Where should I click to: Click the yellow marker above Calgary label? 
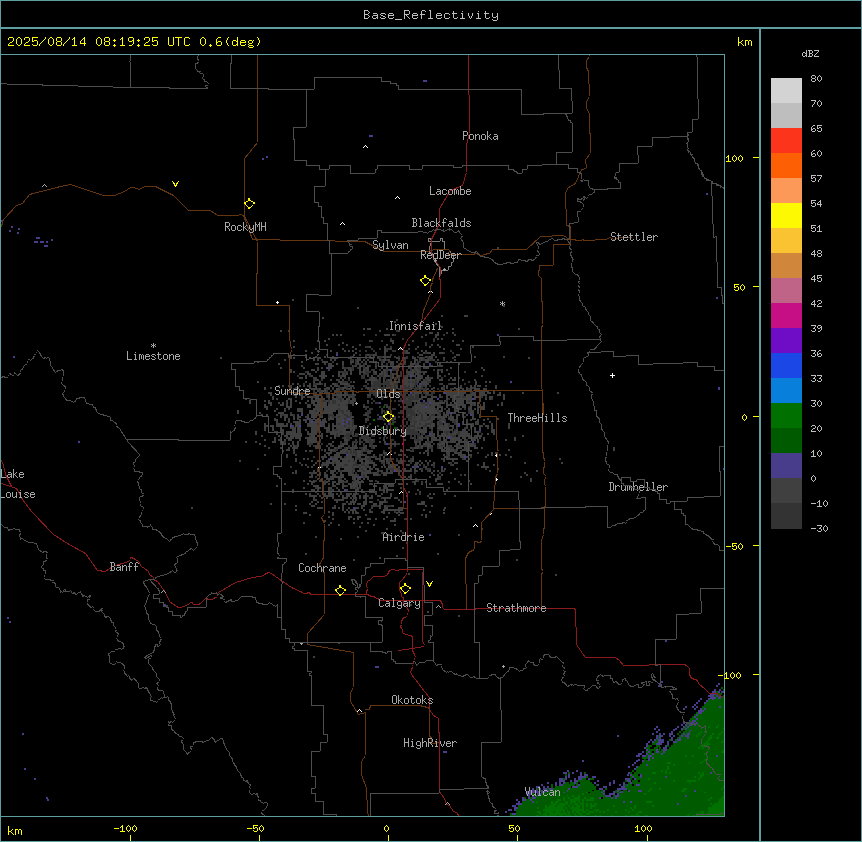405,589
